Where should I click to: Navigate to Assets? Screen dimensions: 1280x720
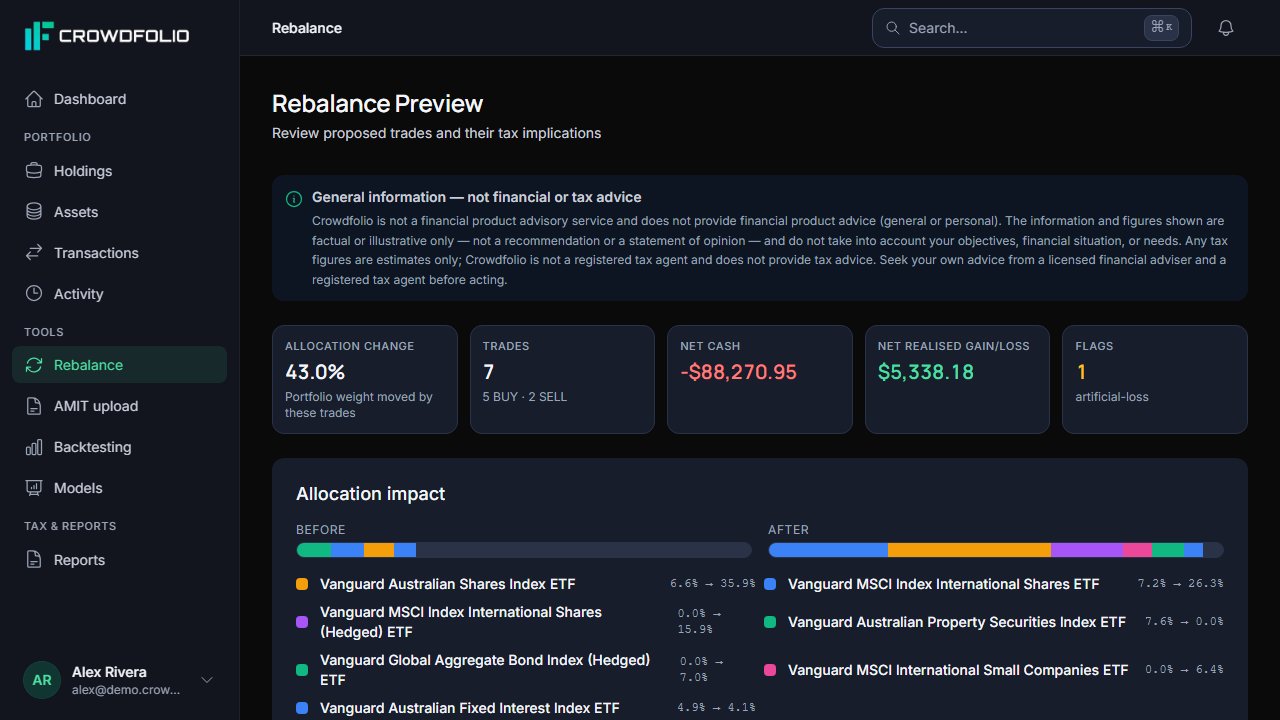coord(119,212)
